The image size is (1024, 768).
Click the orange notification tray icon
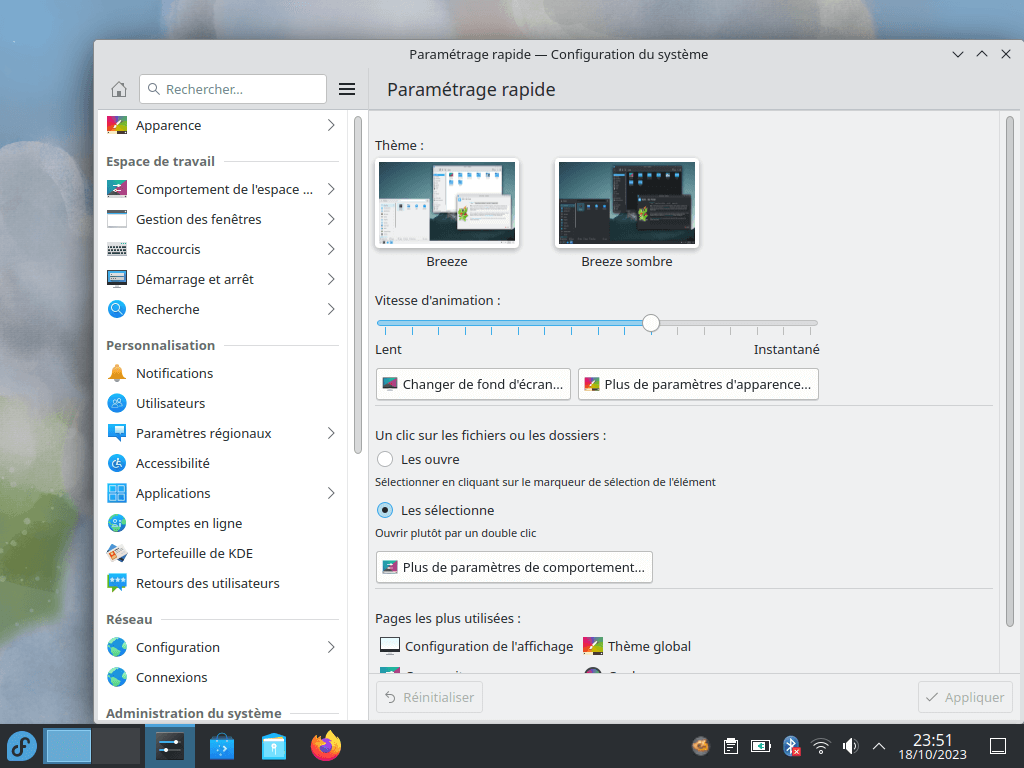click(701, 746)
